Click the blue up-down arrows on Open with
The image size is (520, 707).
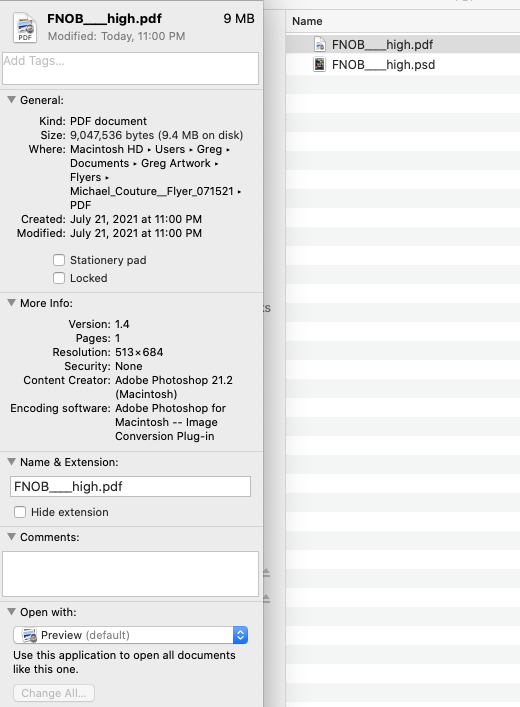click(240, 635)
